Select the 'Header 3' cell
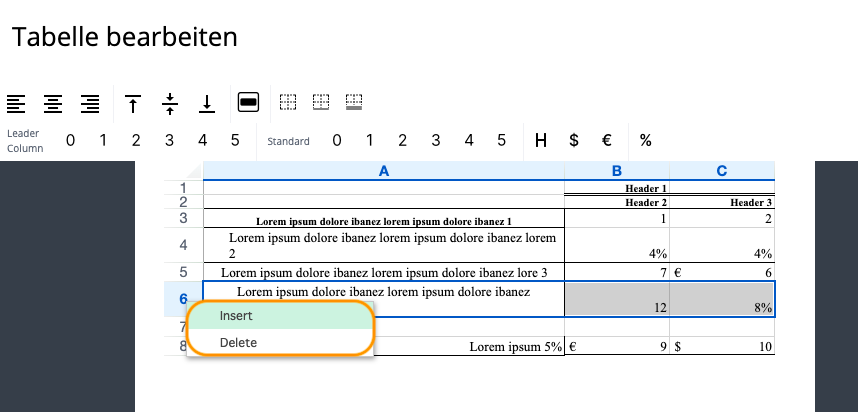This screenshot has height=412, width=858. tap(722, 202)
